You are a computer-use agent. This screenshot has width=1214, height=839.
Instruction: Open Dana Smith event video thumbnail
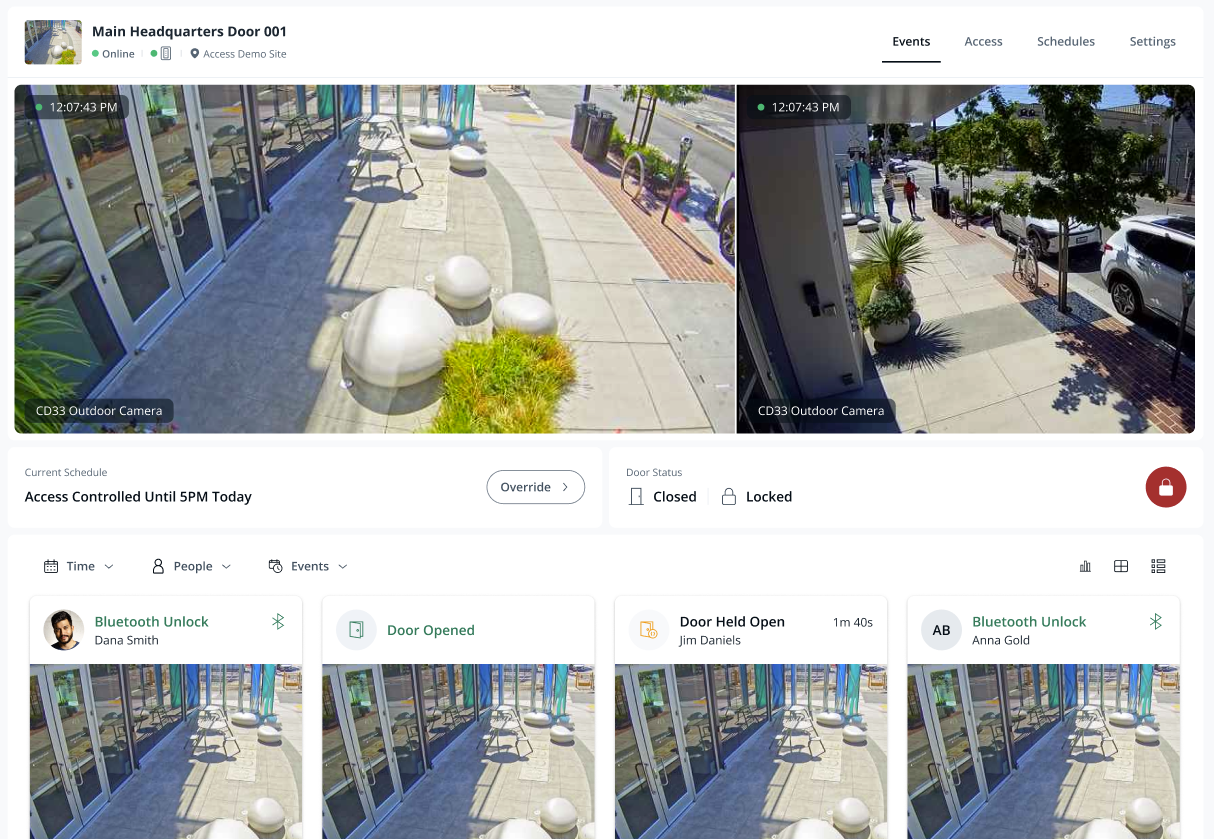166,750
